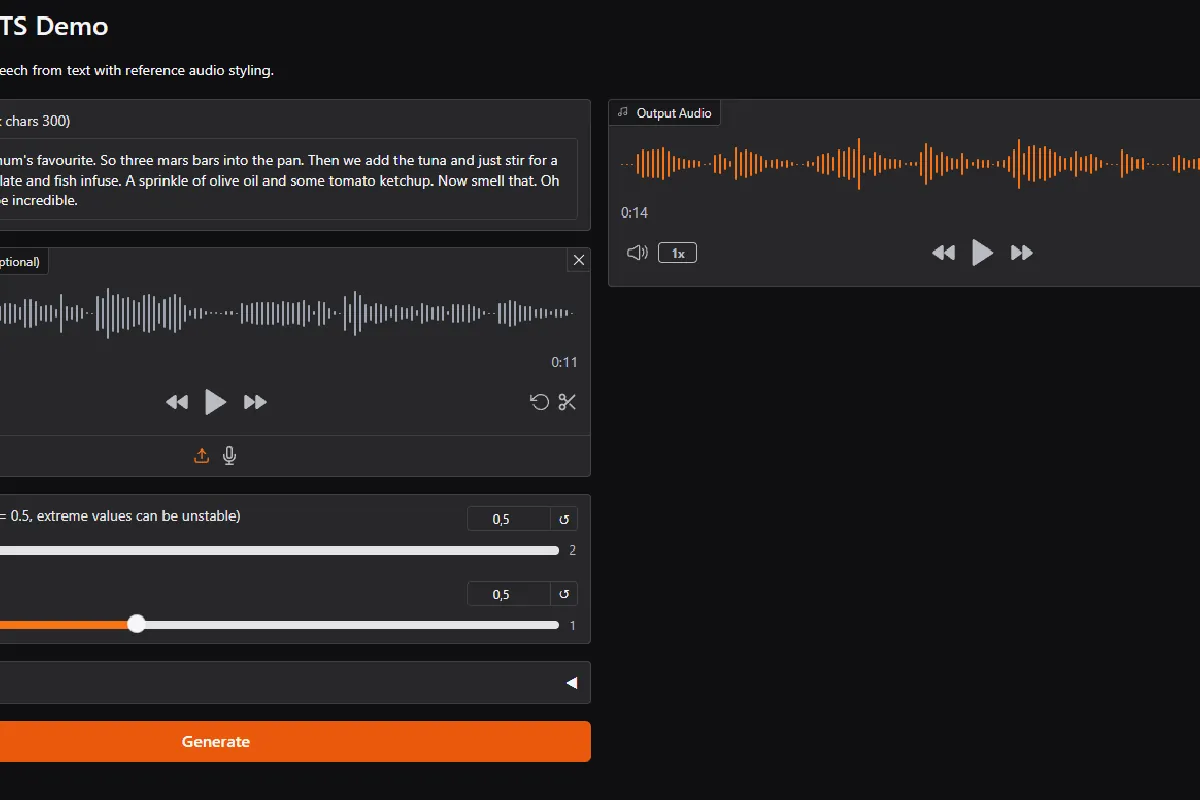Reset the second slider's 0,5 value
1200x800 pixels.
click(564, 594)
